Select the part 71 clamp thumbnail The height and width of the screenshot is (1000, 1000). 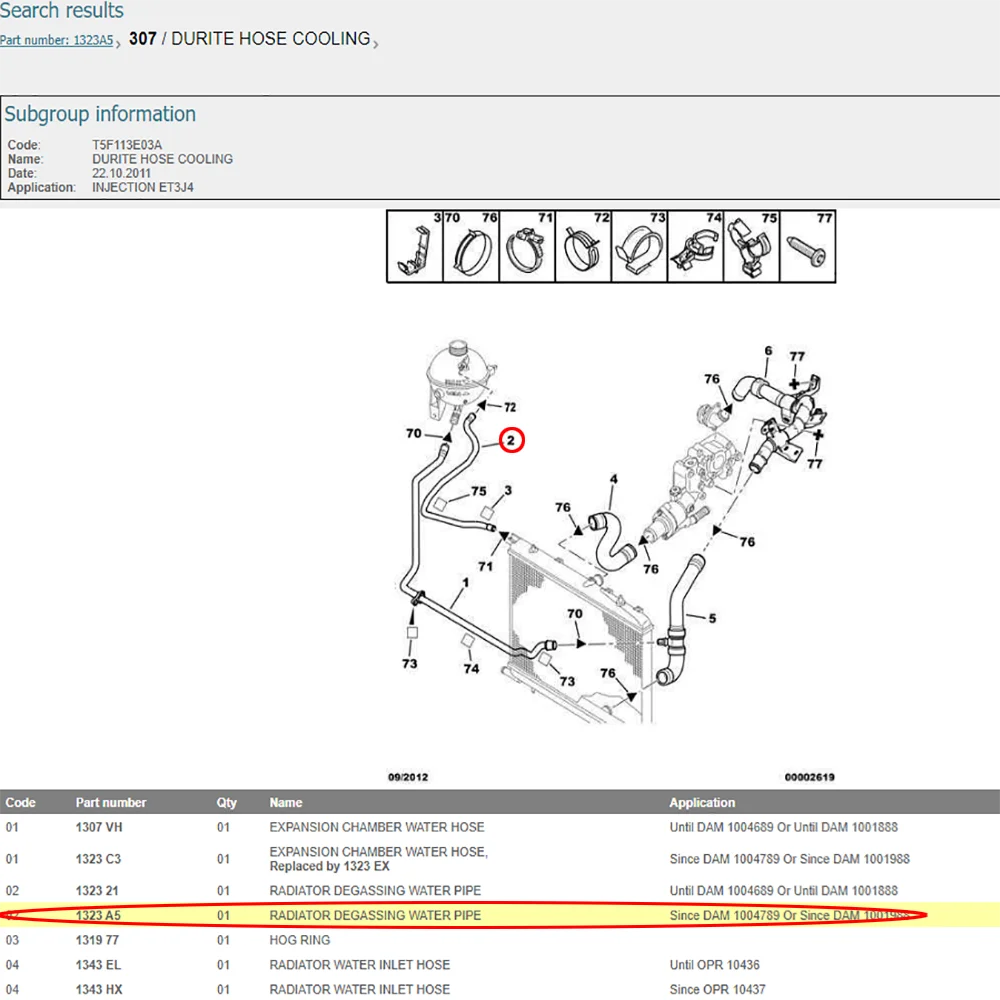[x=527, y=246]
